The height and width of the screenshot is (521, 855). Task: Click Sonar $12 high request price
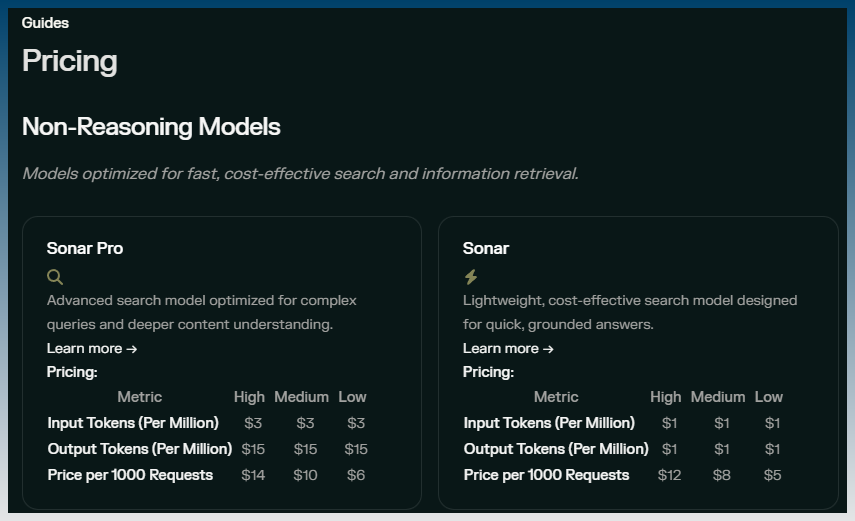pos(669,475)
